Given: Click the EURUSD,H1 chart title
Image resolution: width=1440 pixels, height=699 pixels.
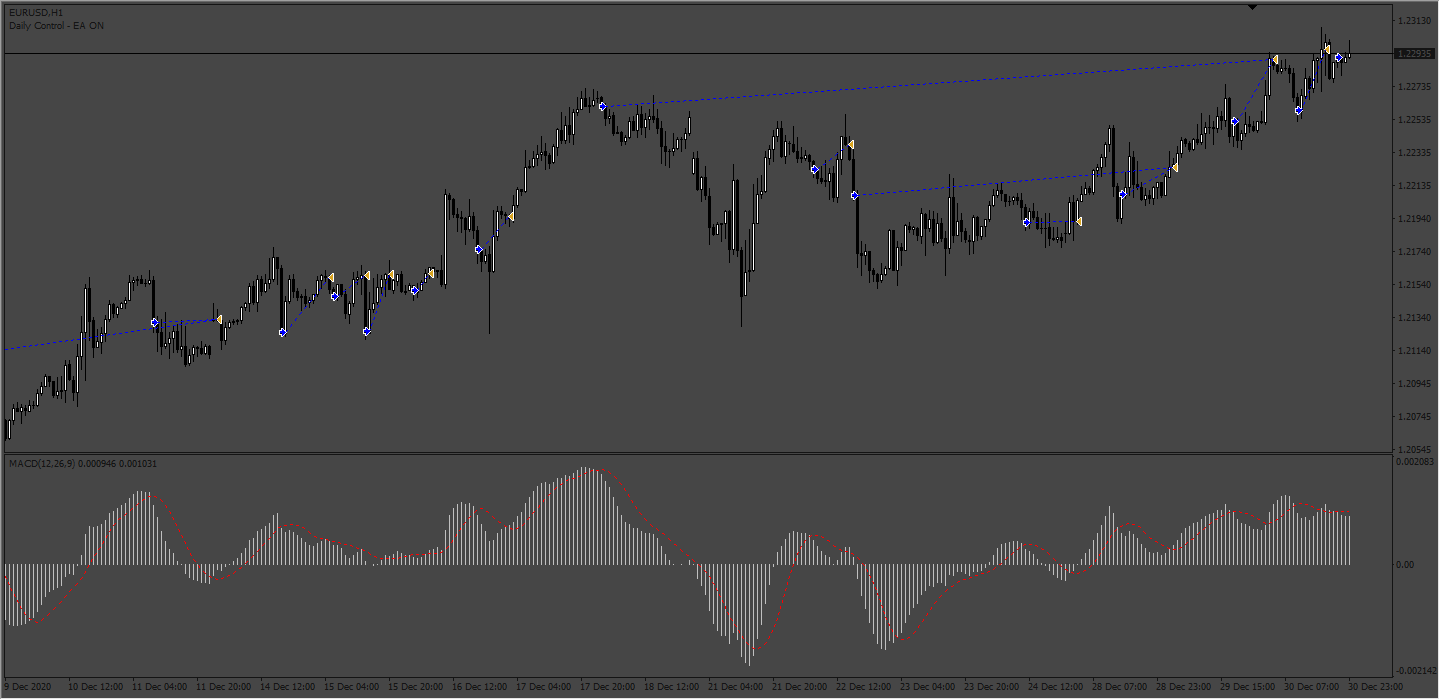Looking at the screenshot, I should point(37,13).
